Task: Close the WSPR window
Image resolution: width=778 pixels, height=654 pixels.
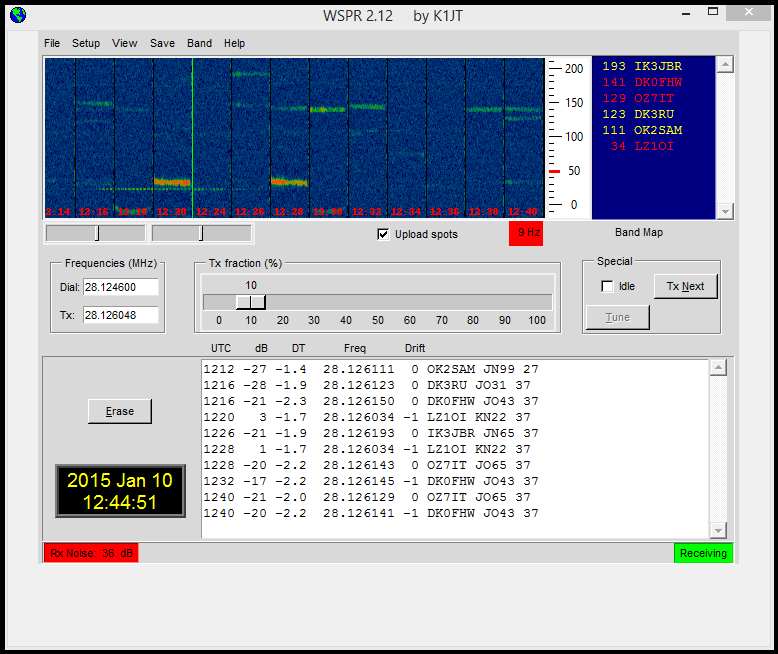Action: coord(748,13)
